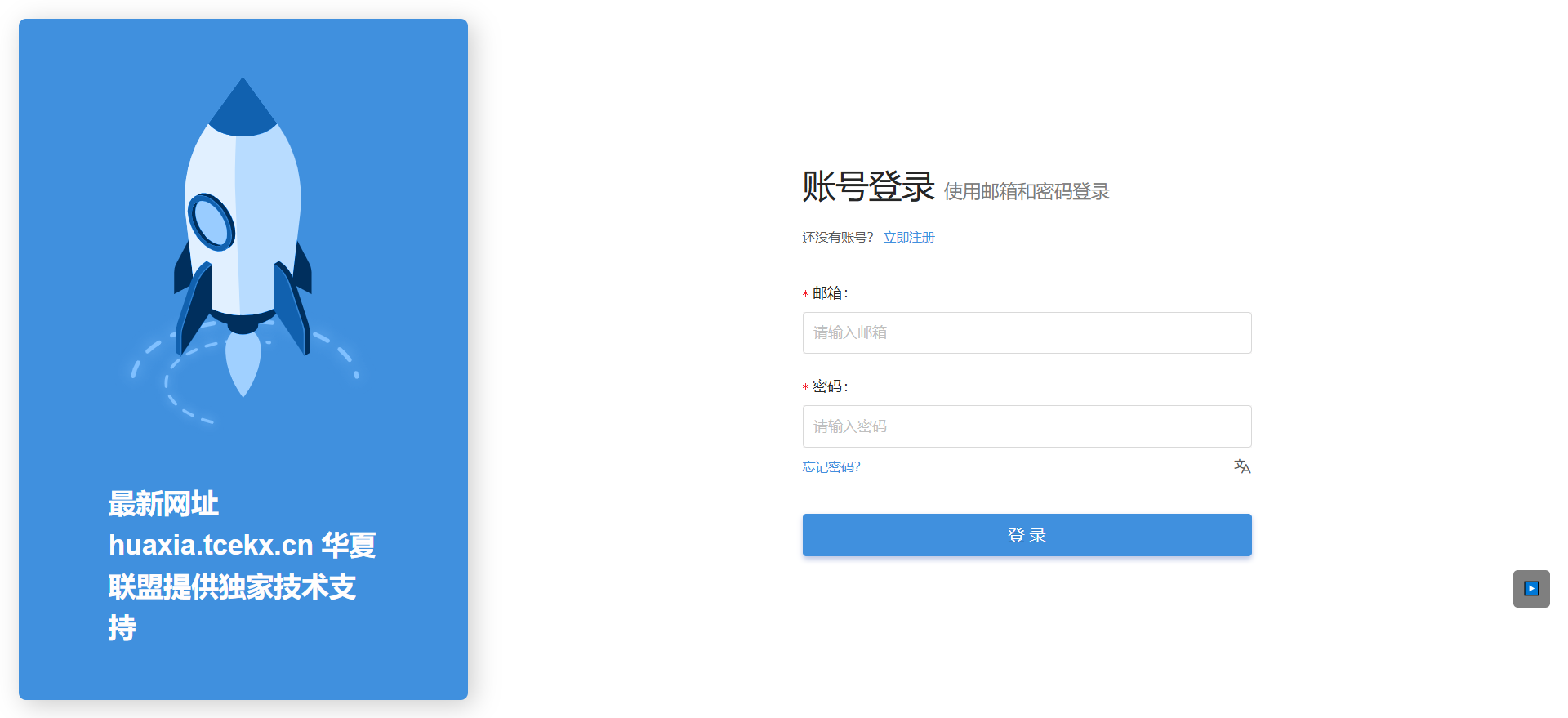The image size is (1568, 718).
Task: Click the huaxia.tcekx.cn address text
Action: 211,545
